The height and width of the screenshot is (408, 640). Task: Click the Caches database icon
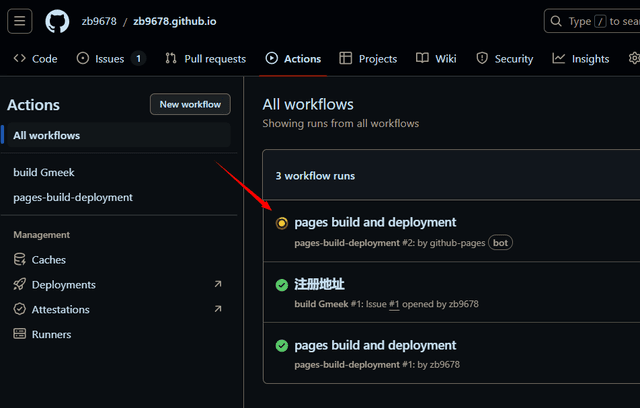[20, 260]
